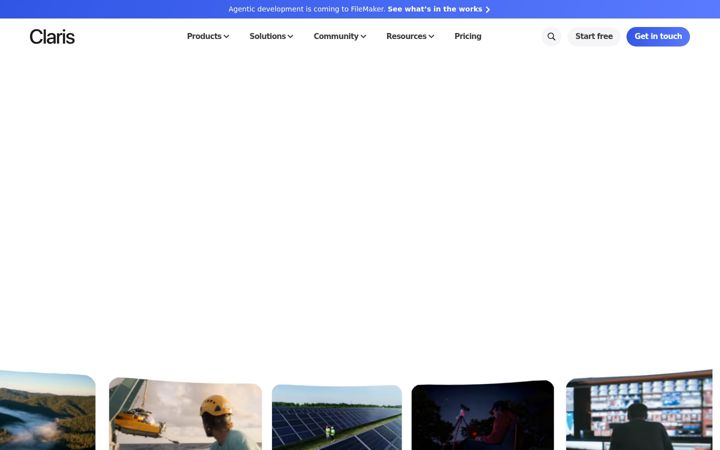Go to the Pricing page
720x450 pixels.
tap(468, 36)
